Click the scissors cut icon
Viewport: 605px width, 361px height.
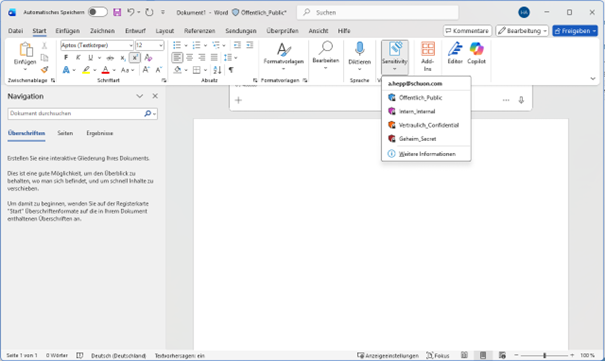[44, 46]
